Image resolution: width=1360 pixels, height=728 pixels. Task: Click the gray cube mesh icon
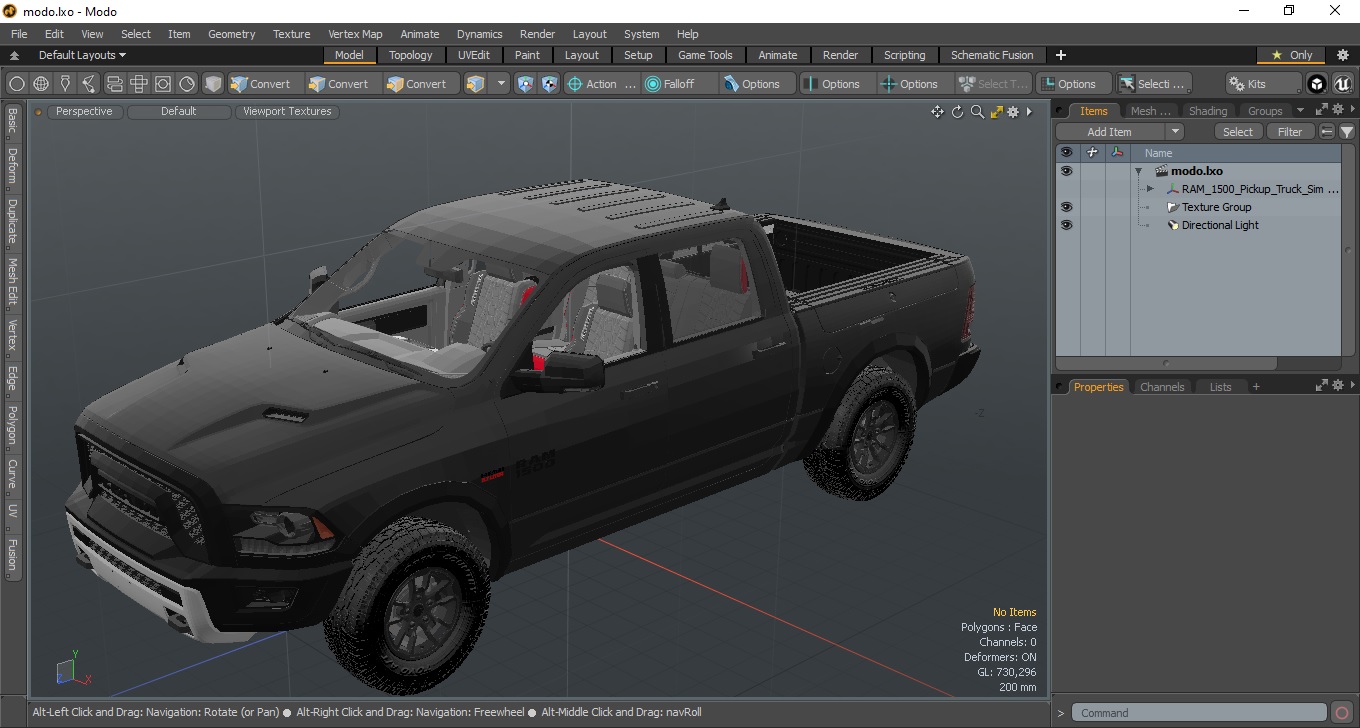213,84
